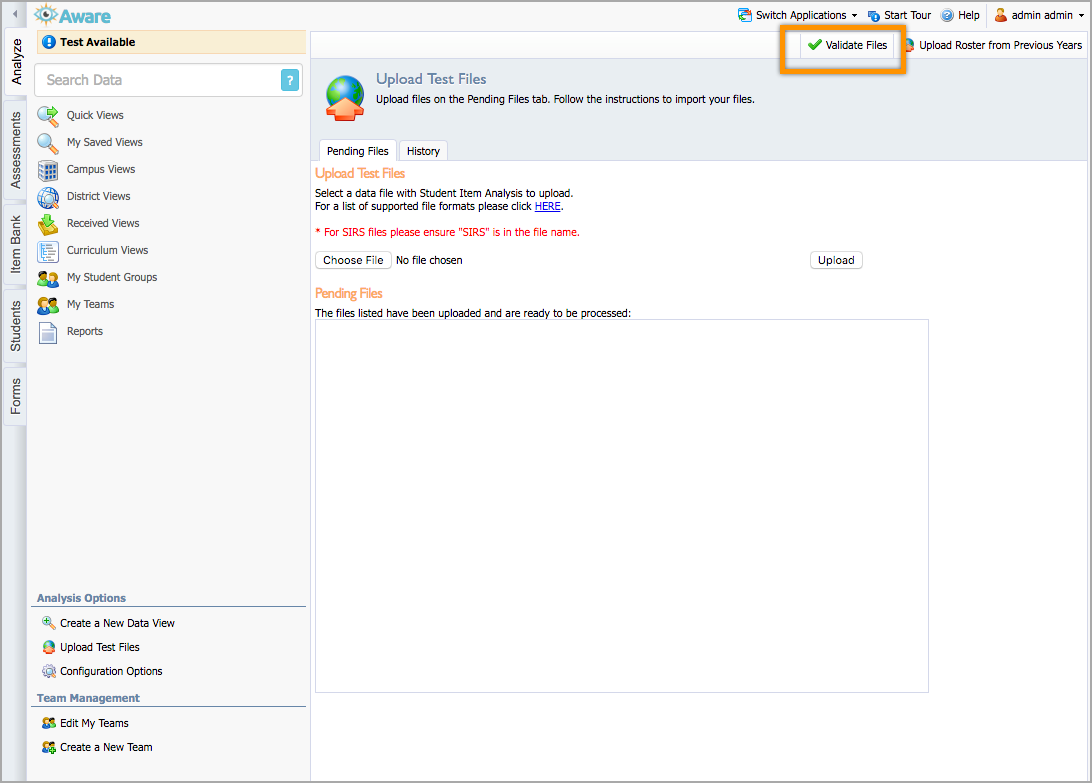
Task: Open District Views label
Action: click(x=98, y=196)
